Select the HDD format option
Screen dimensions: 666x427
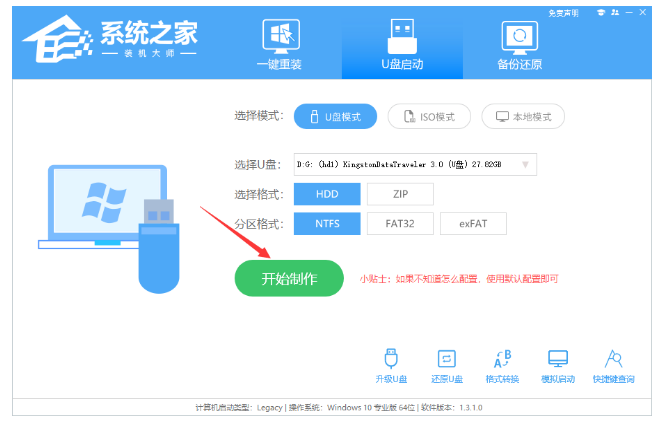click(x=326, y=194)
